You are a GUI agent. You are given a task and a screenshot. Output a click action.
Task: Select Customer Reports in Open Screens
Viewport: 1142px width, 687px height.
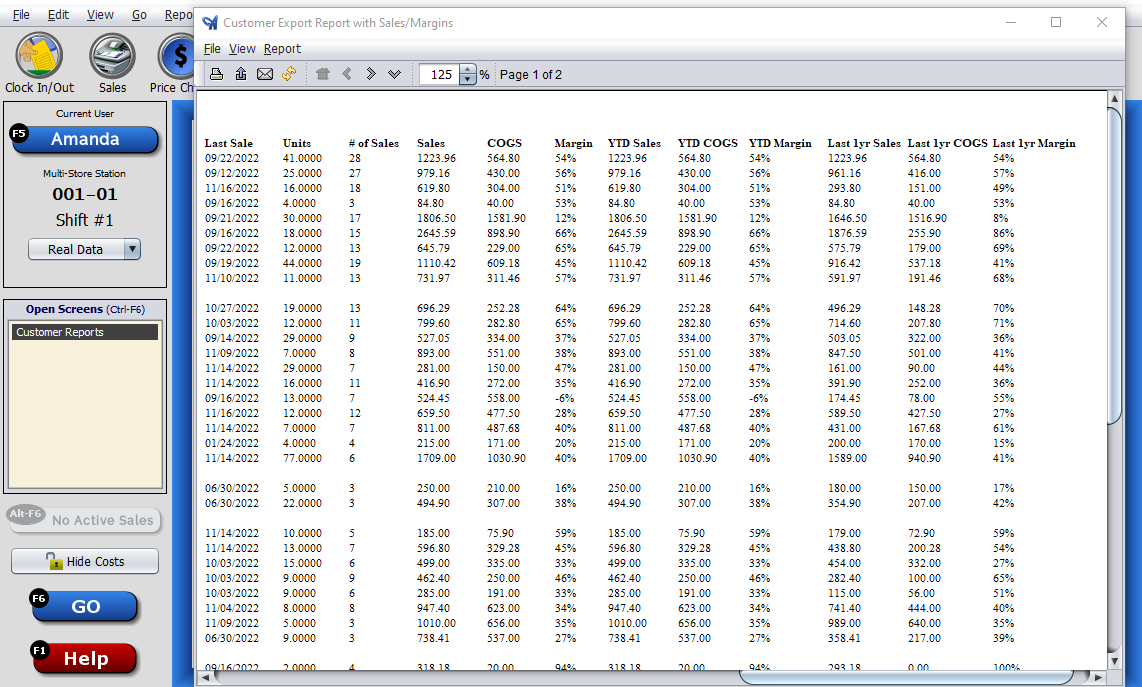84,332
